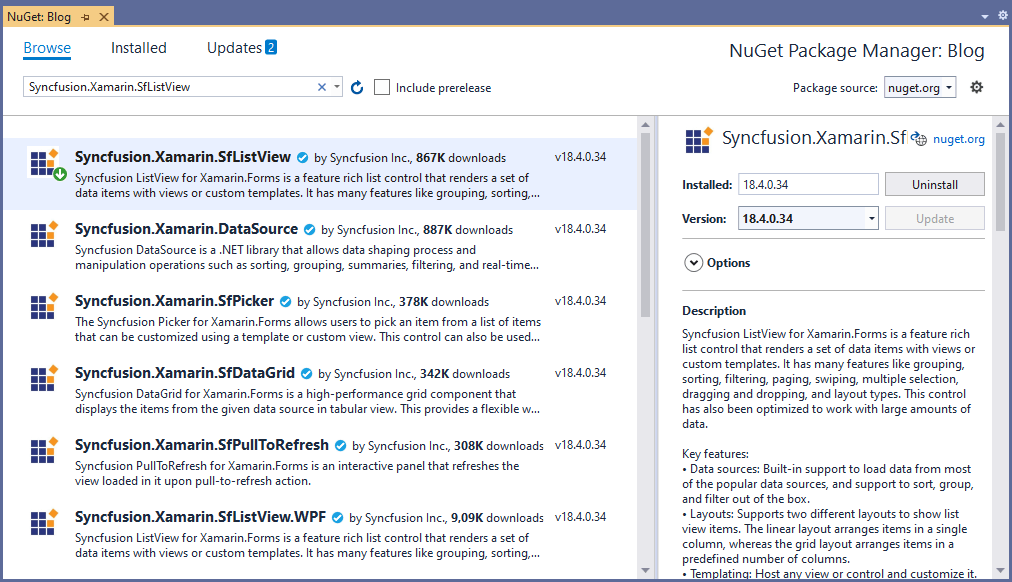
Task: Click the package icon in details pane
Action: point(698,140)
